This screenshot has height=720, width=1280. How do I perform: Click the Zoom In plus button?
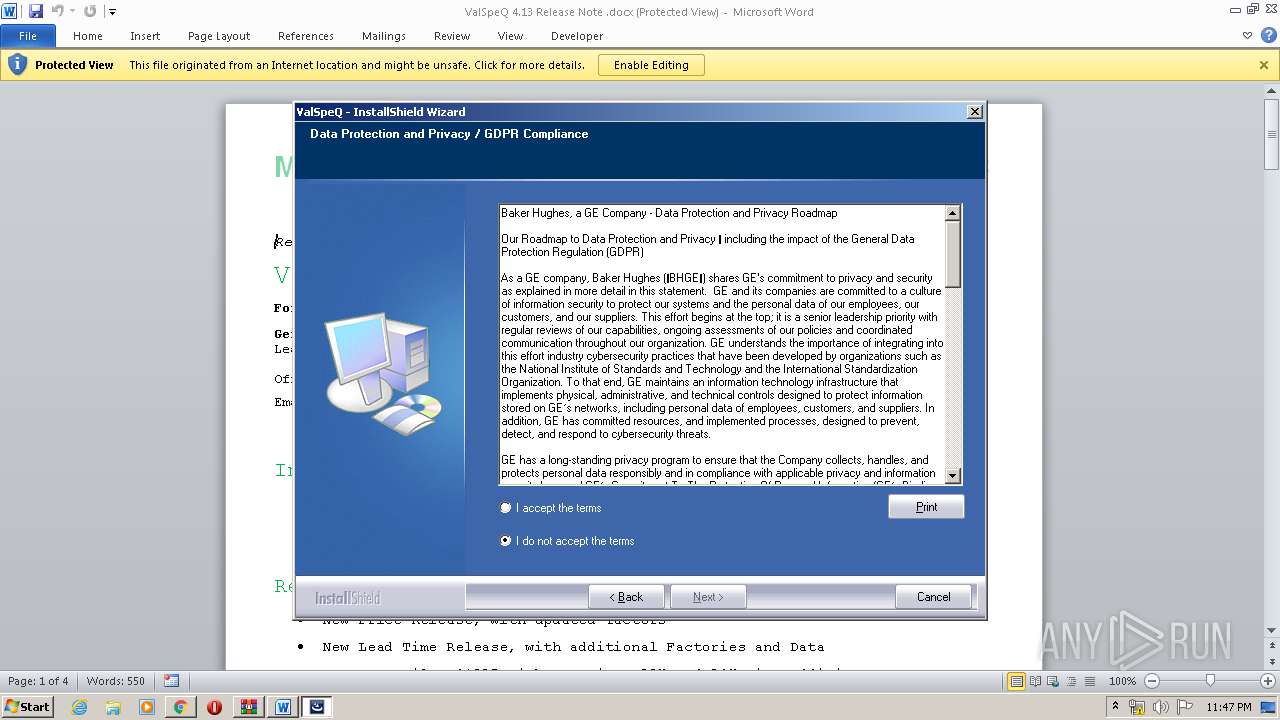[1268, 681]
